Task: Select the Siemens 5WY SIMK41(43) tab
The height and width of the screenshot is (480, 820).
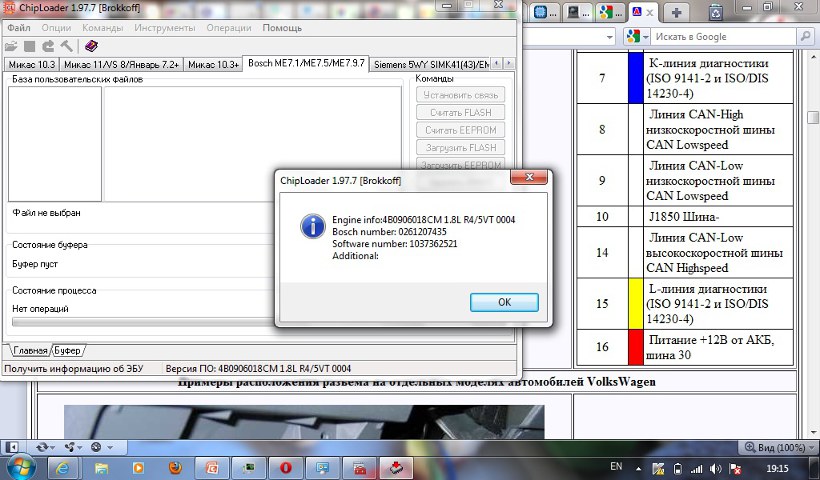Action: coord(431,64)
